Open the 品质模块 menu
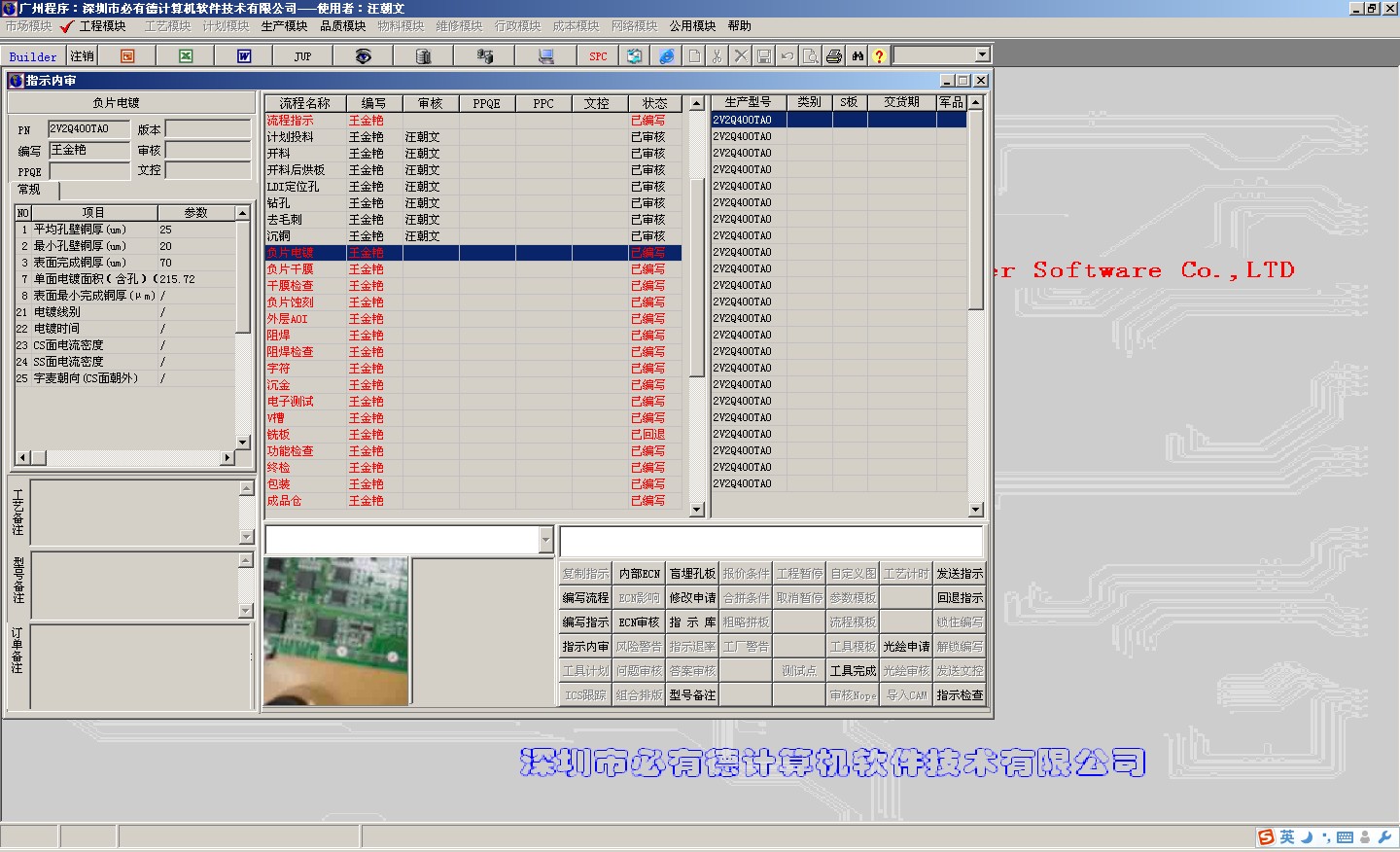This screenshot has width=1400, height=852. point(342,26)
